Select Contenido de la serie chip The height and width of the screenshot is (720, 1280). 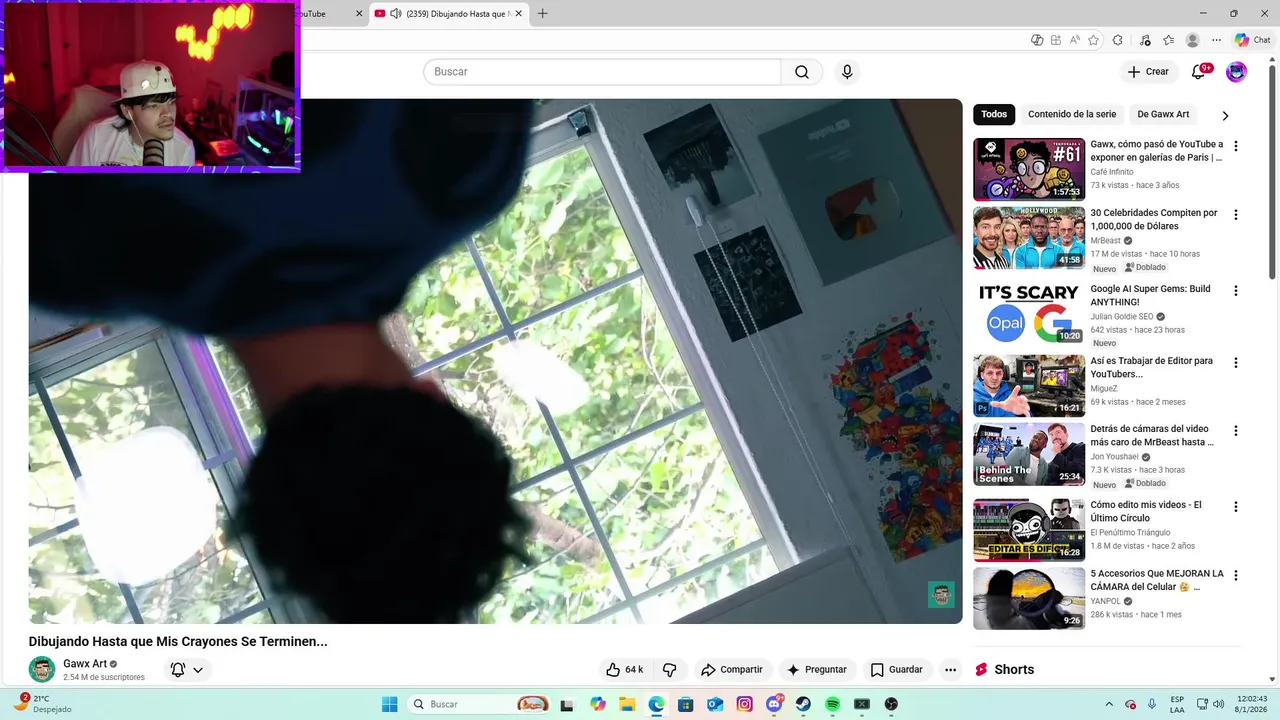1072,114
